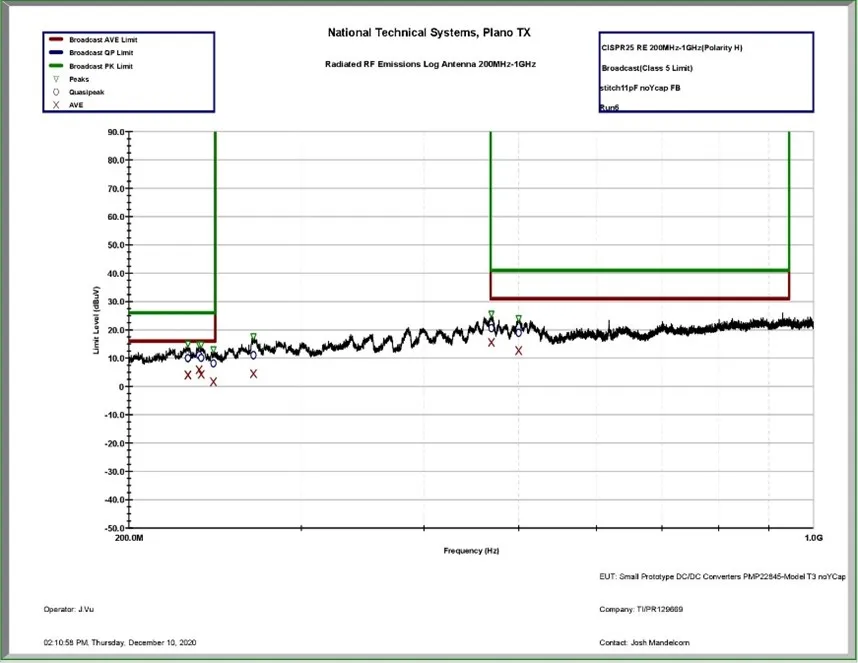The width and height of the screenshot is (858, 663).
Task: Click the green peak triangle near 250 MHz
Action: 254,337
